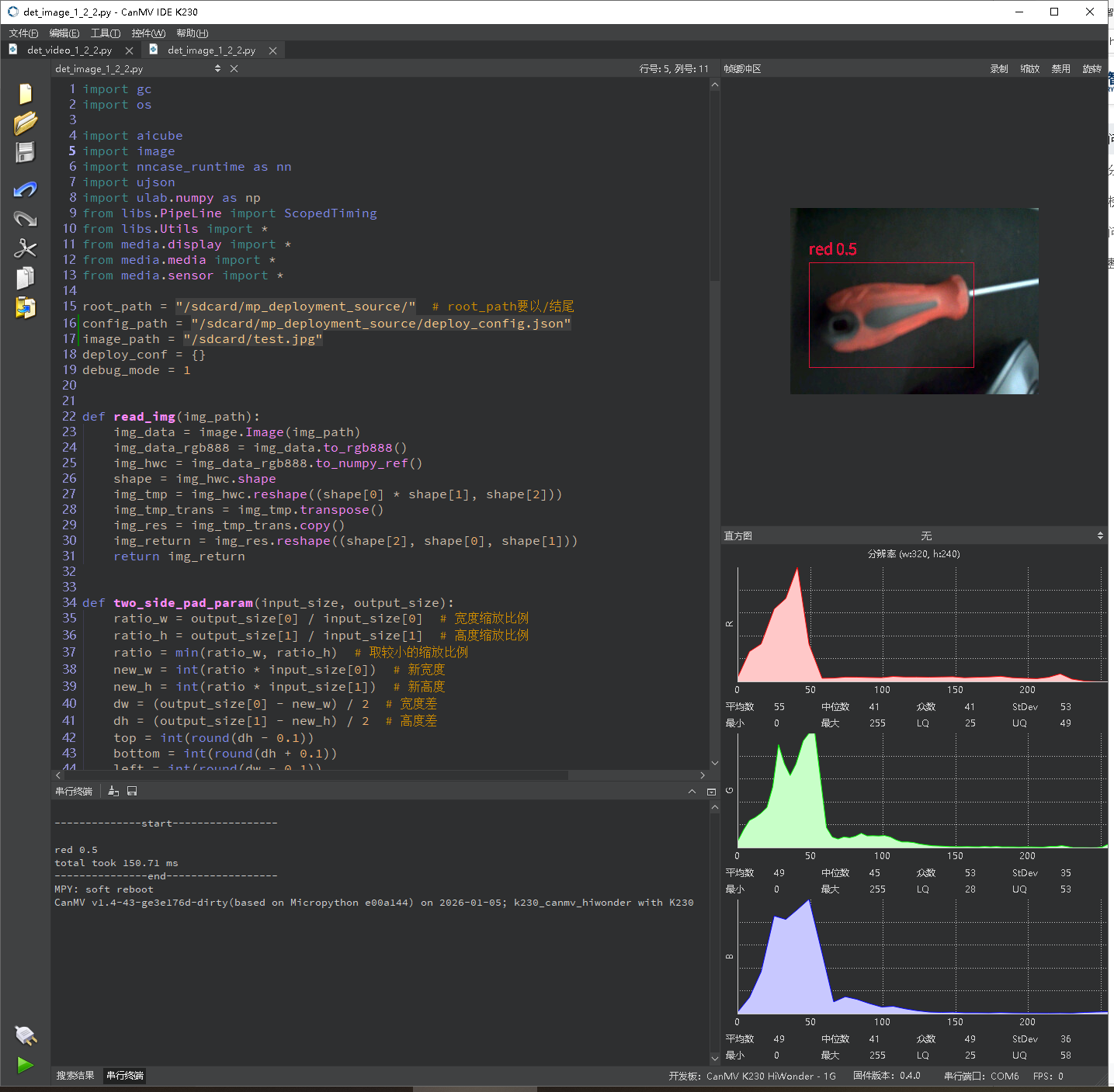The image size is (1114, 1092).
Task: Collapse the serial terminal panel with the arrow
Action: click(x=692, y=791)
